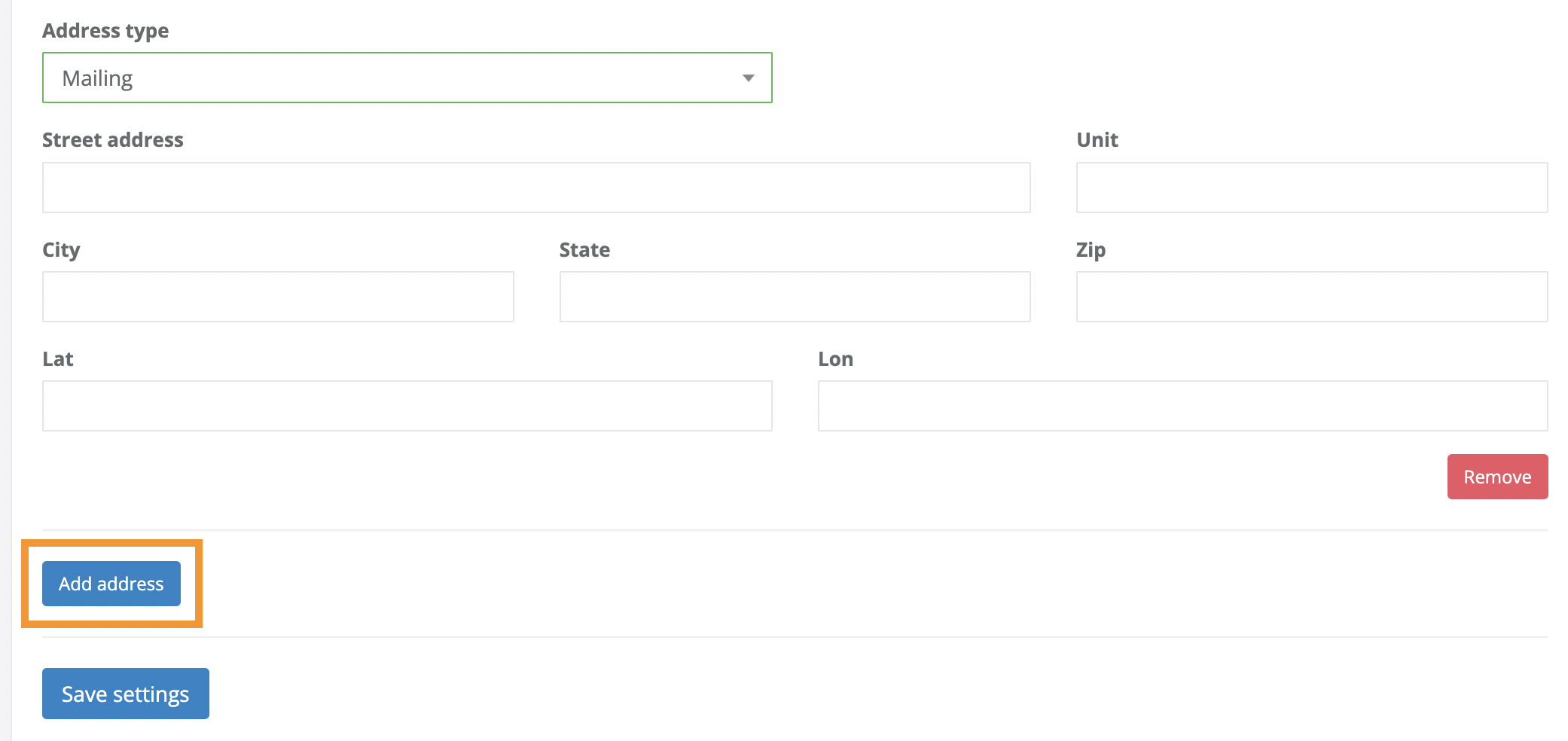The width and height of the screenshot is (1568, 741).
Task: Click the Unit column heading
Action: (x=1097, y=139)
